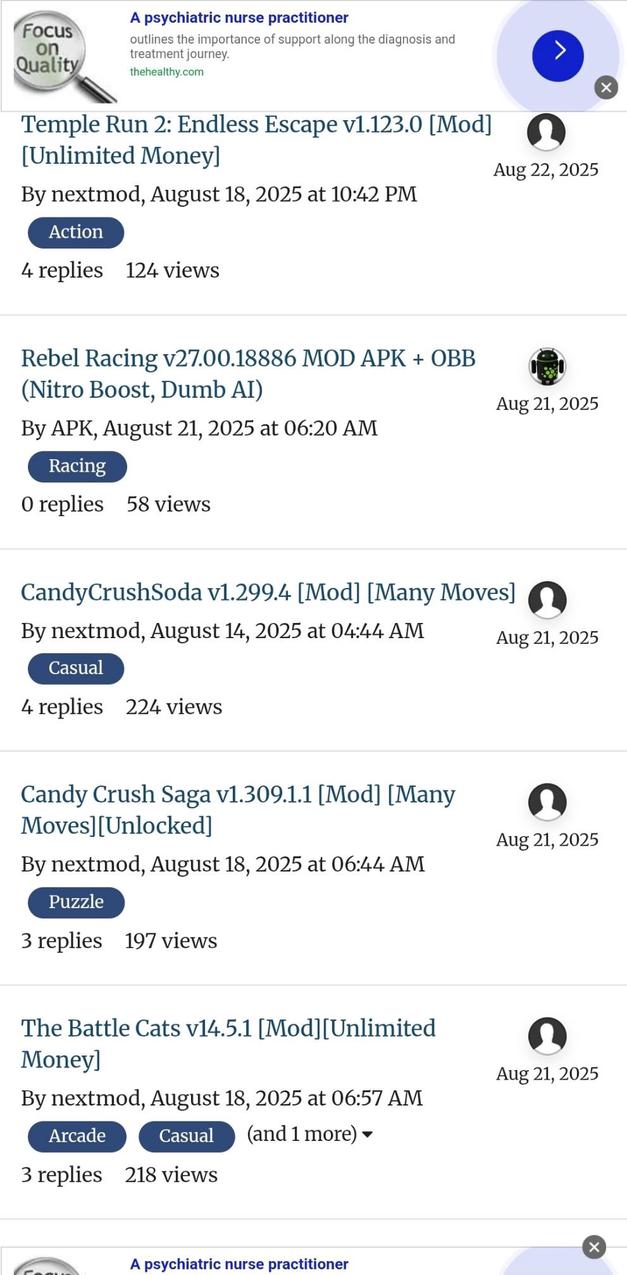Select the Action tag
The height and width of the screenshot is (1275, 627).
pyautogui.click(x=75, y=231)
